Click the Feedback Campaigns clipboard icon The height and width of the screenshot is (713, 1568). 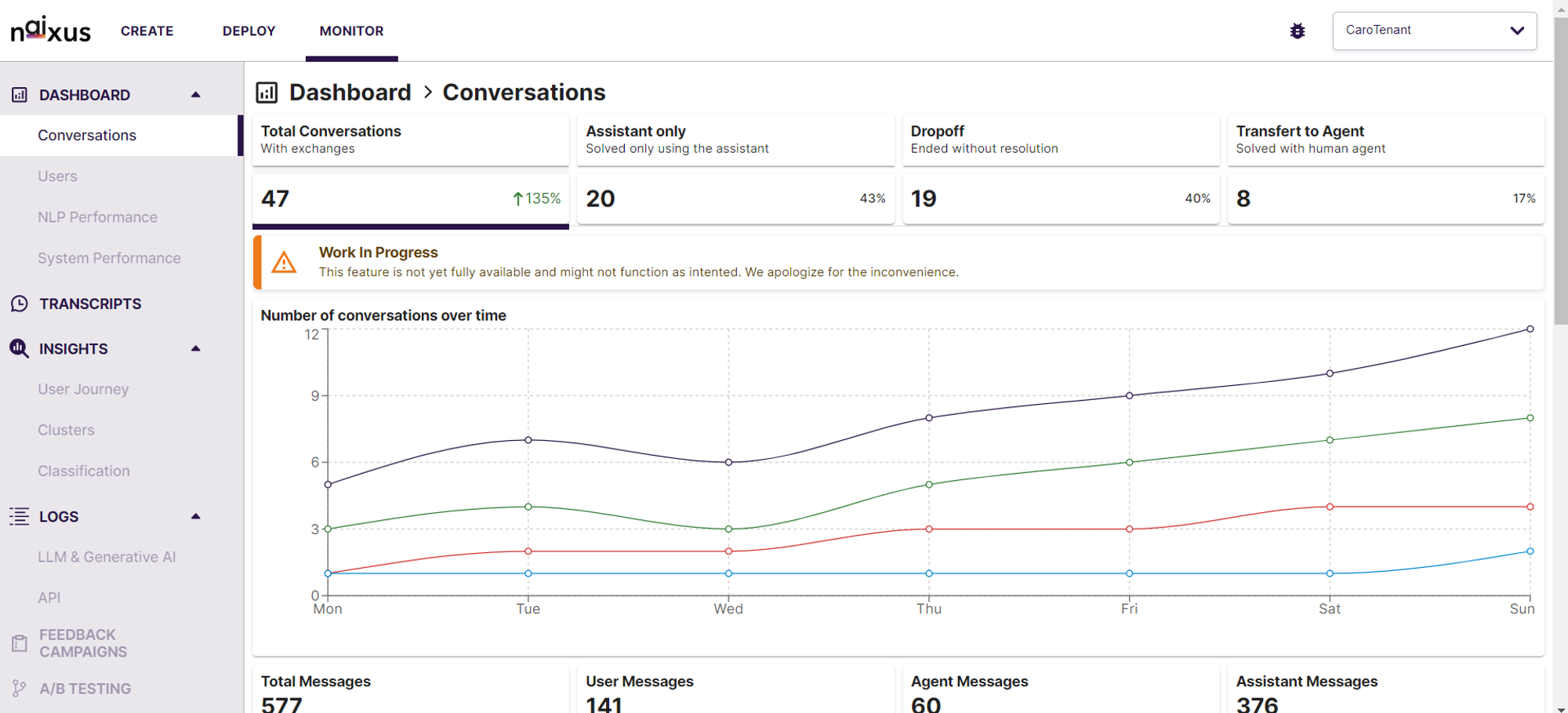(x=20, y=643)
